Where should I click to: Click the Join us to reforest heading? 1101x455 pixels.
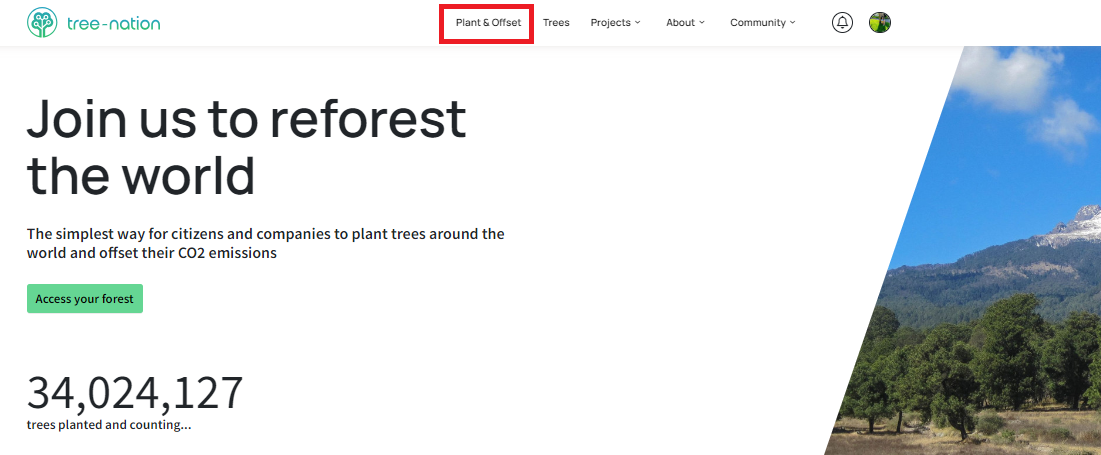(246, 147)
